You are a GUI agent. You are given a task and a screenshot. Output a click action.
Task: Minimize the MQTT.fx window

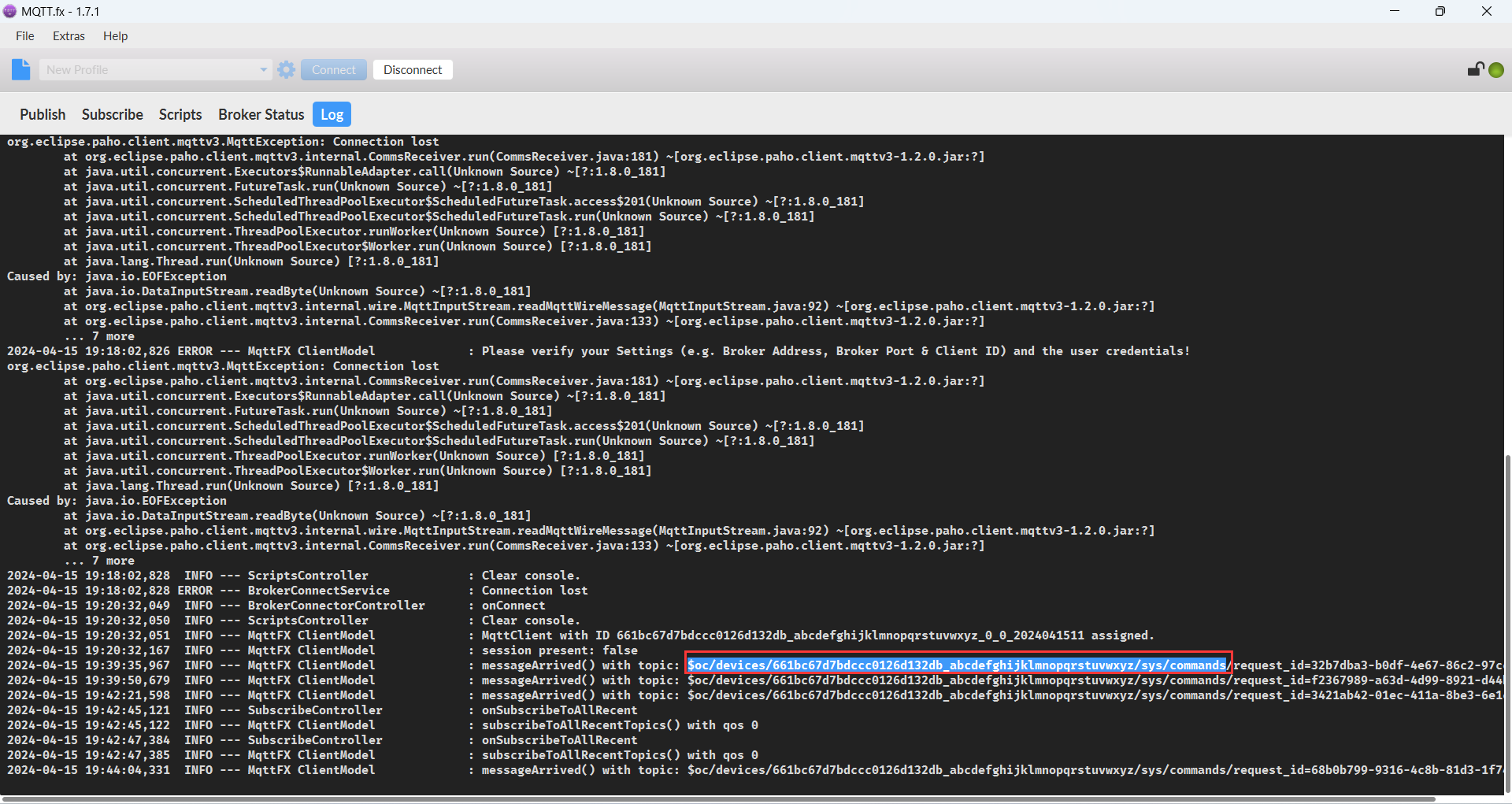[1395, 11]
